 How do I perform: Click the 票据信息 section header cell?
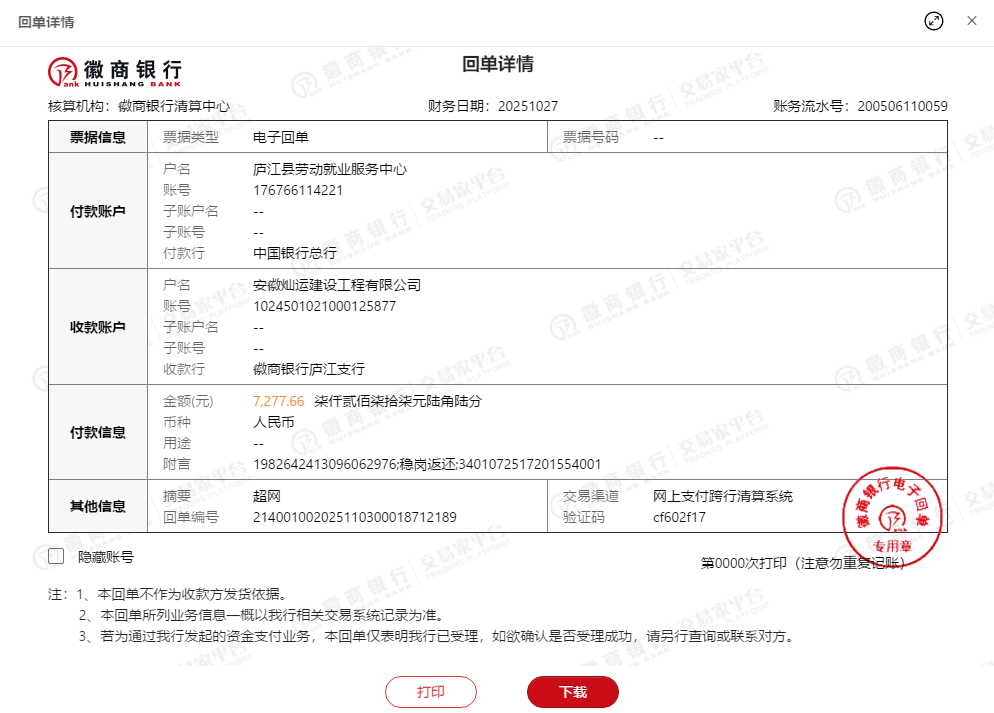97,137
